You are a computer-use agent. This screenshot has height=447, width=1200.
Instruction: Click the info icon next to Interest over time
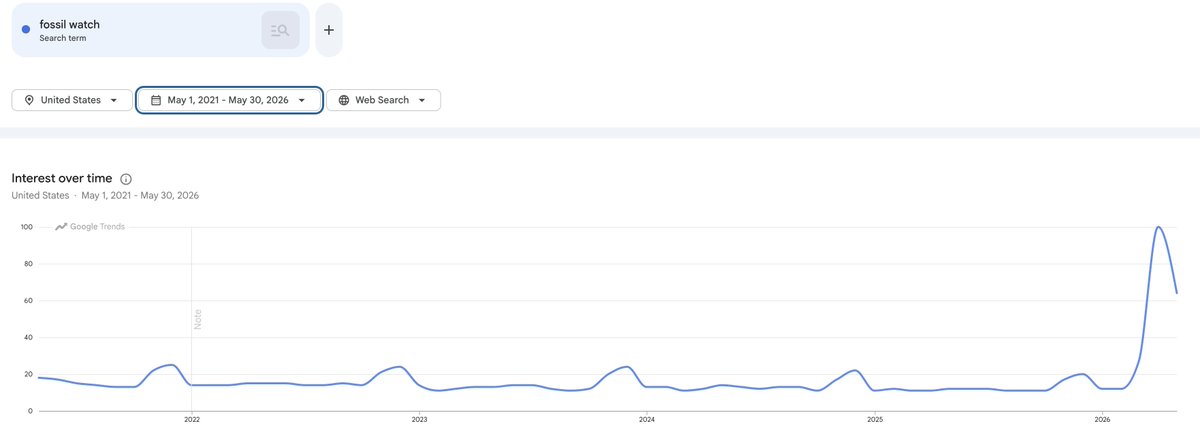pos(126,178)
